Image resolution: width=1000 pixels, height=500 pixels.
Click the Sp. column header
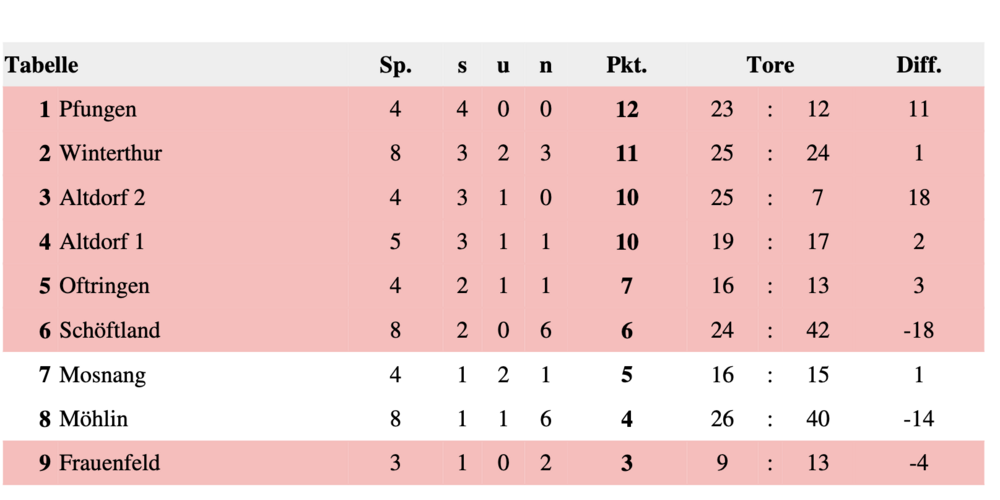pos(395,65)
